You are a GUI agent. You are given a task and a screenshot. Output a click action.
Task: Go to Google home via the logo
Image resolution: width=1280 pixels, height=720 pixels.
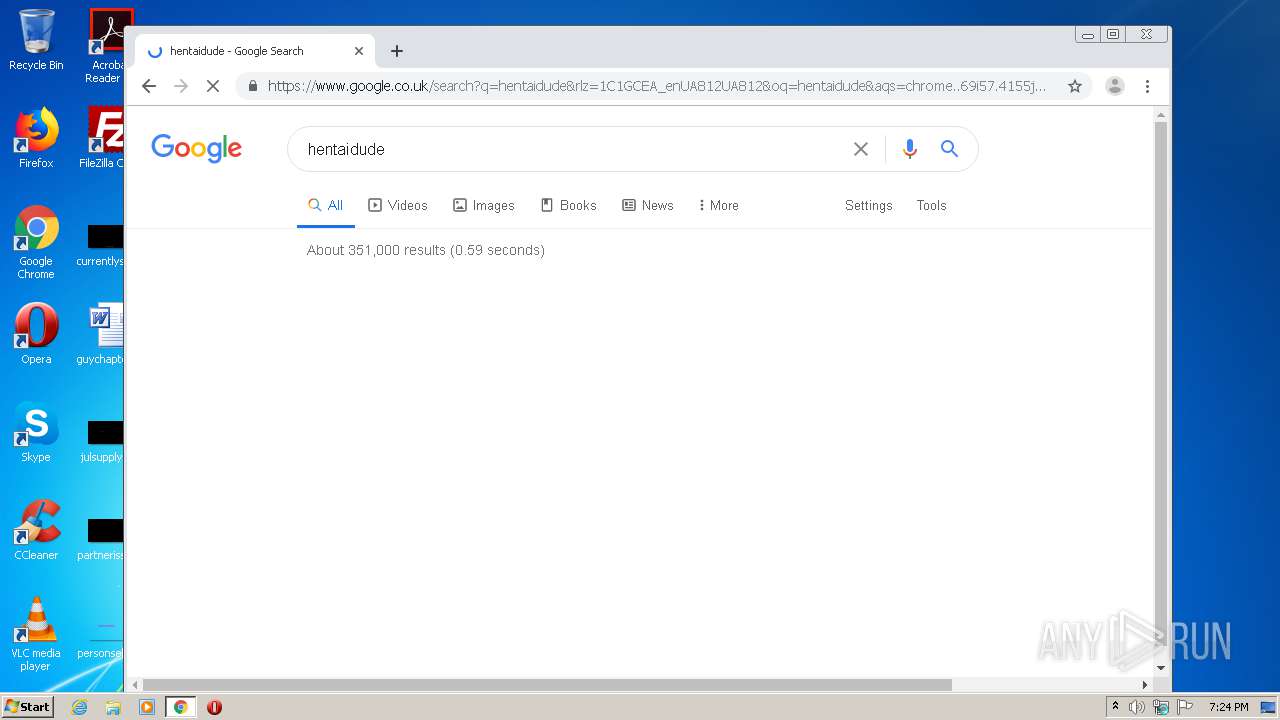tap(196, 149)
